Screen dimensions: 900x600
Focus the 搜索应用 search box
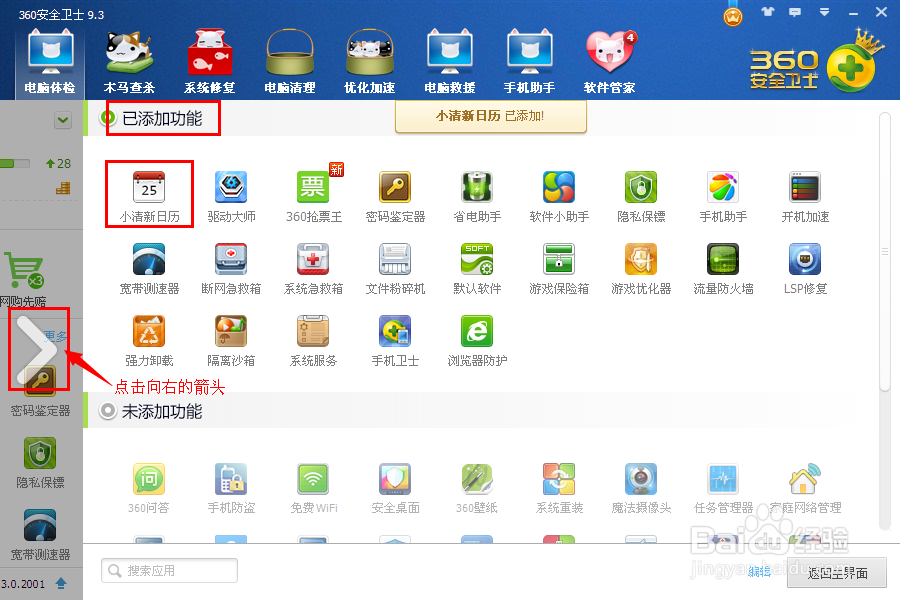click(169, 570)
